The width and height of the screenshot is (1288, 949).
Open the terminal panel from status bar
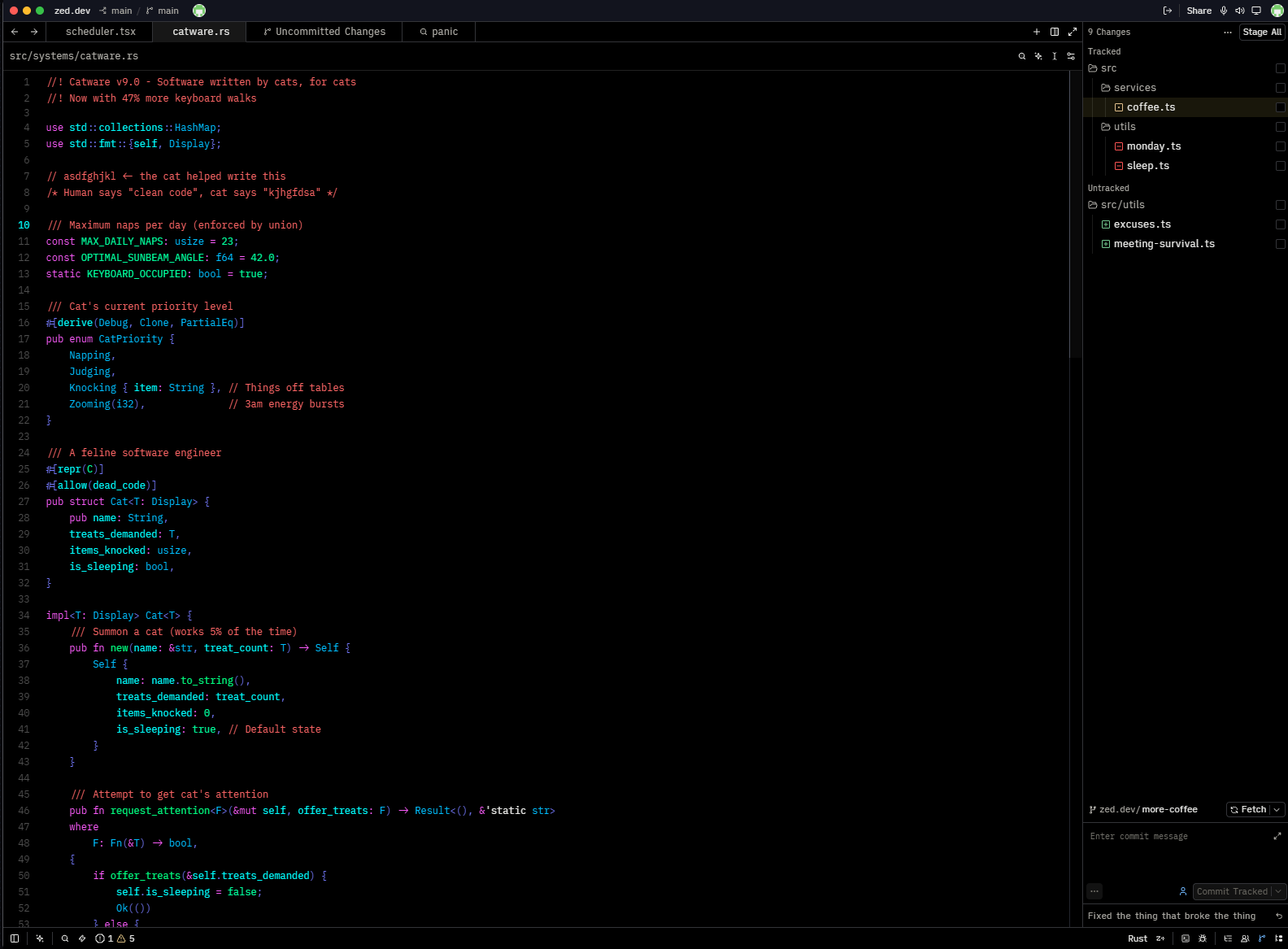pyautogui.click(x=1186, y=938)
